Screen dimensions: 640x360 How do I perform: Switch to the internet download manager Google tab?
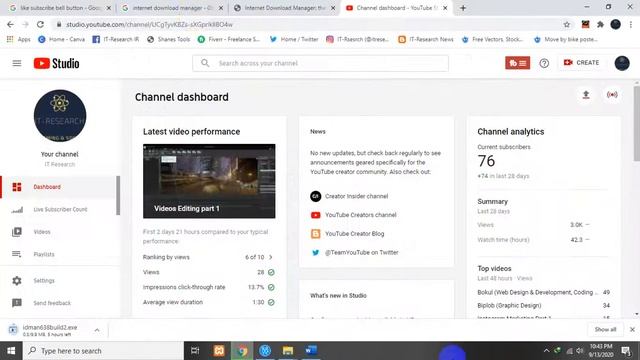(173, 8)
